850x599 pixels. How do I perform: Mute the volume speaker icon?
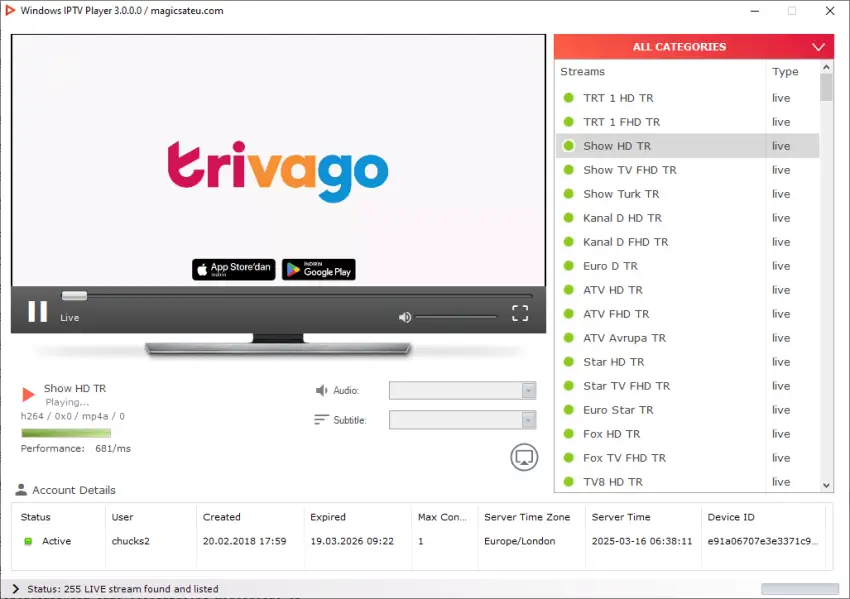(x=405, y=317)
